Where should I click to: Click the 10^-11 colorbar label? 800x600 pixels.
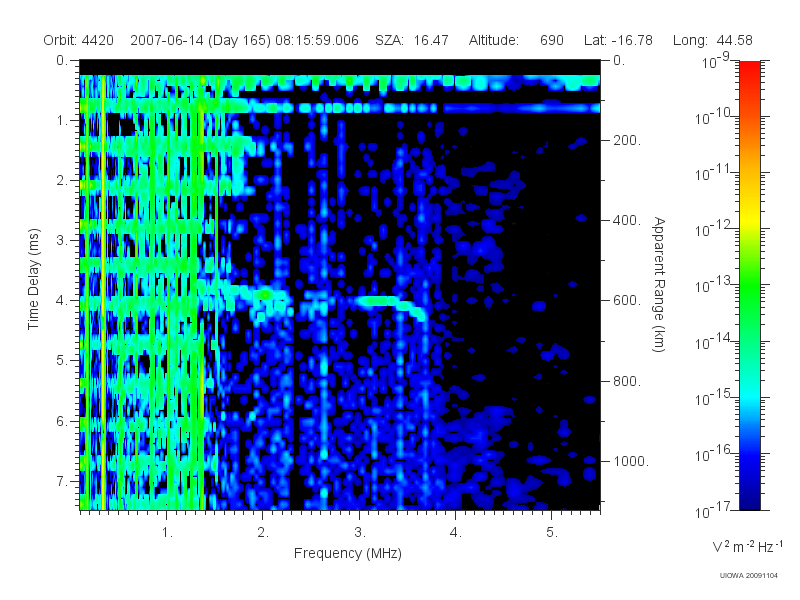[714, 173]
